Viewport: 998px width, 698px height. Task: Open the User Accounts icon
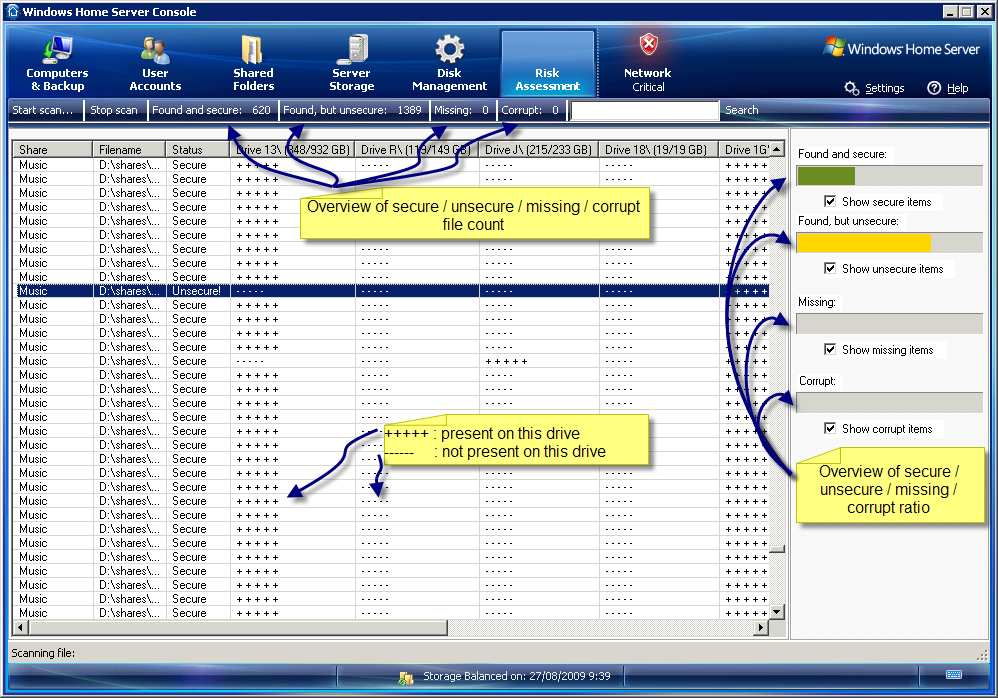click(155, 50)
